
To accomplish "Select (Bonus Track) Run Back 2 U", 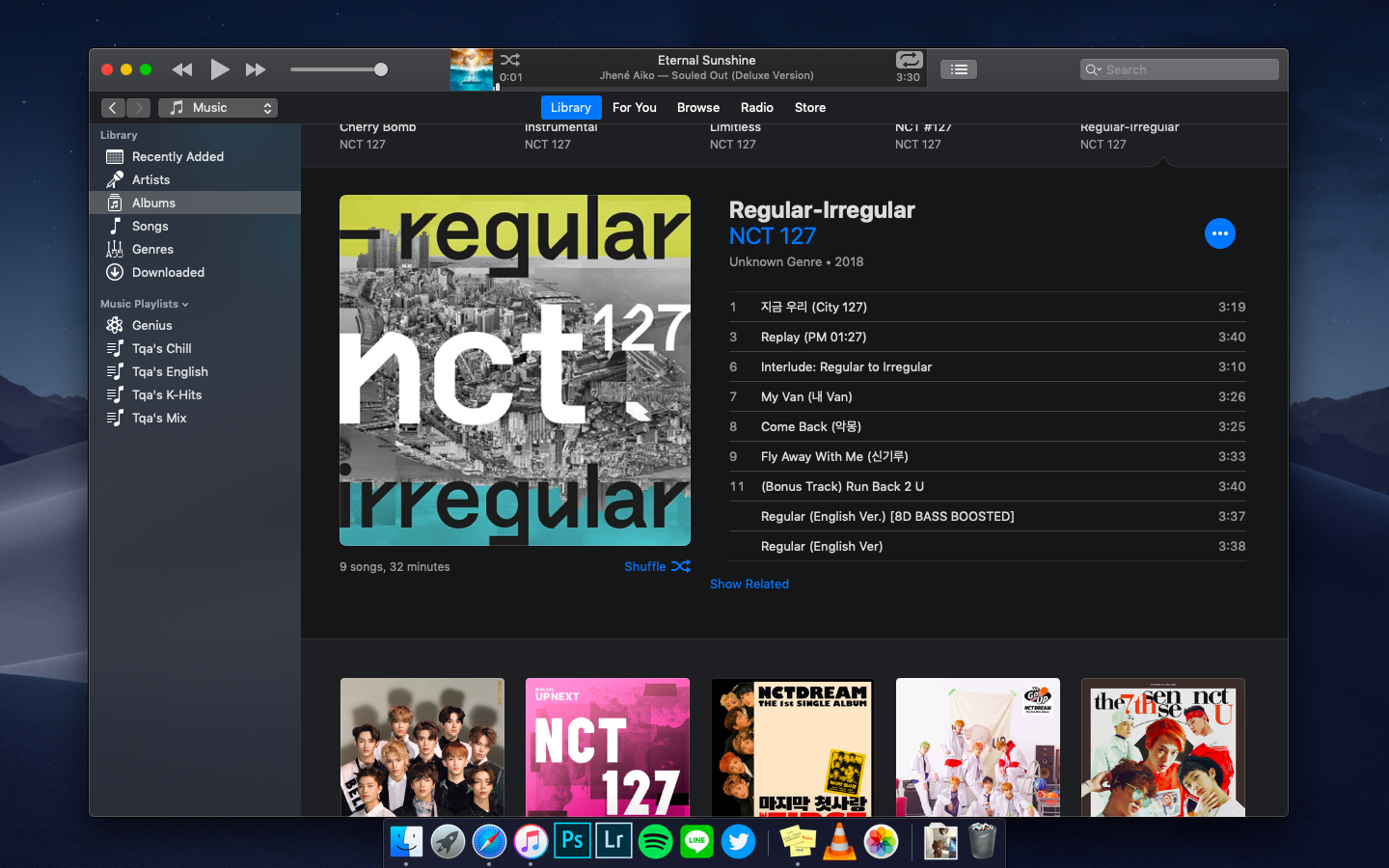I will coord(988,486).
